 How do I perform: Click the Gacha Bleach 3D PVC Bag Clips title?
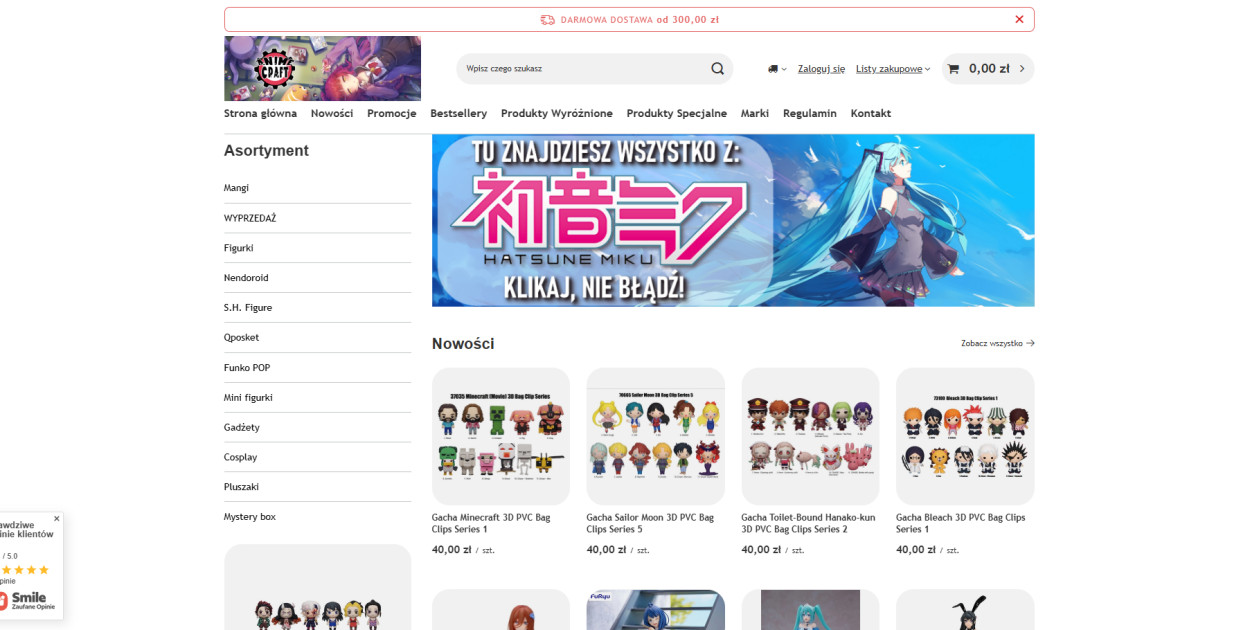tap(961, 523)
